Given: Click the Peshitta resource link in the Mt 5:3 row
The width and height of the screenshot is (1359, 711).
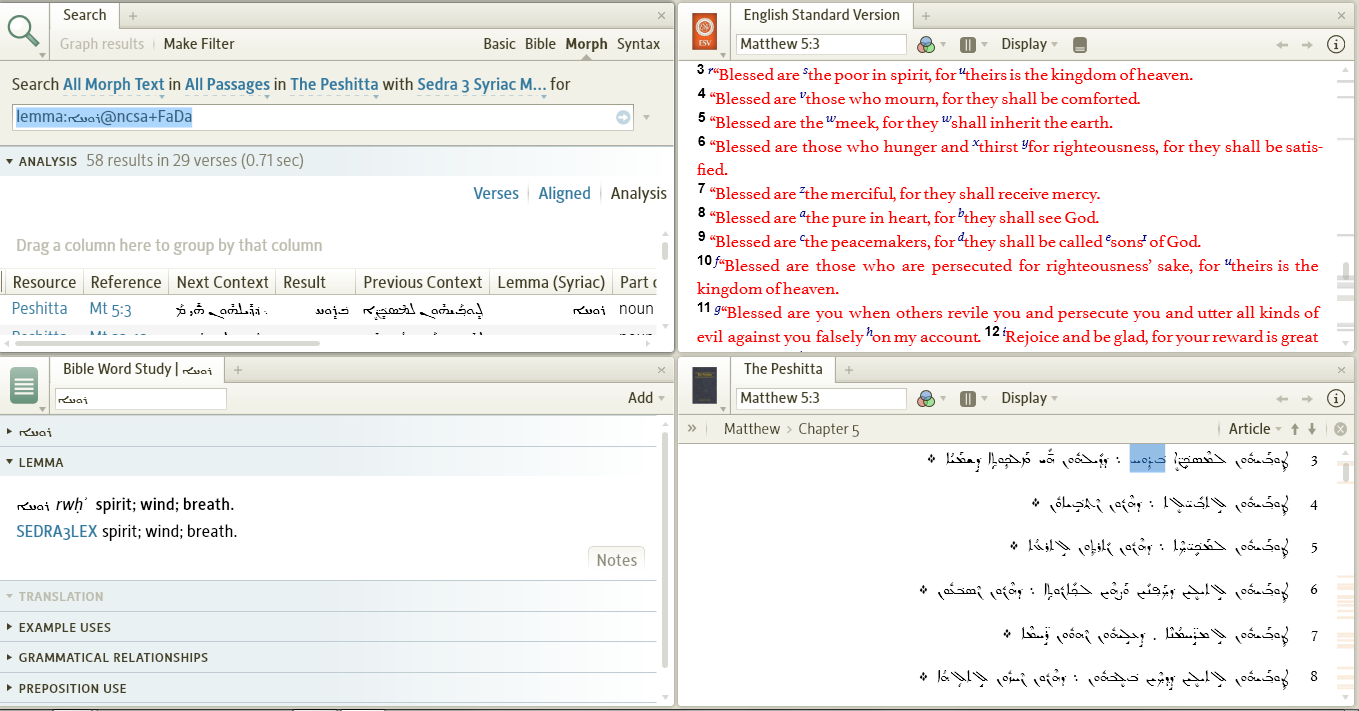Looking at the screenshot, I should tap(40, 309).
